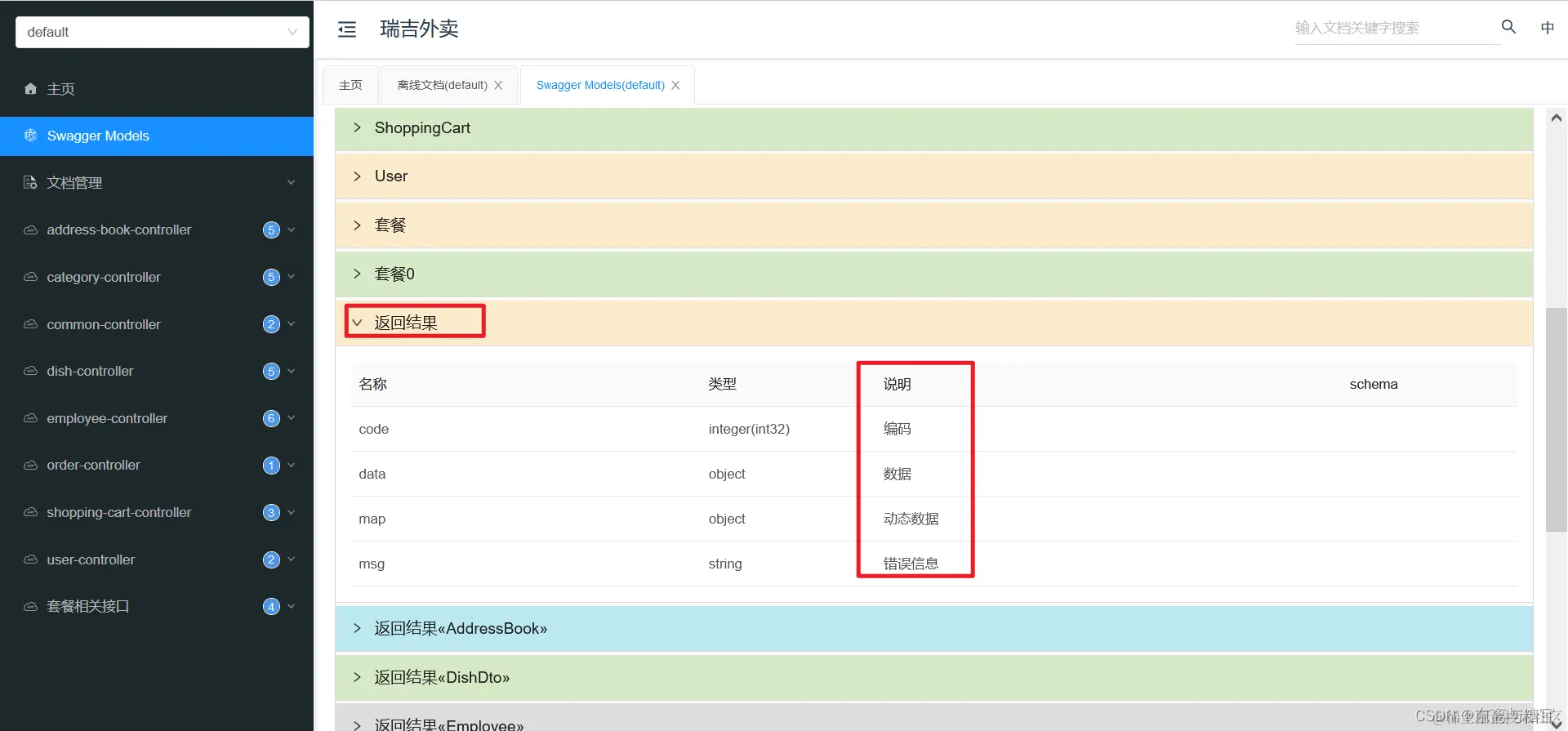This screenshot has width=1568, height=731.
Task: Click the address-book-controller count badge 5
Action: click(271, 230)
